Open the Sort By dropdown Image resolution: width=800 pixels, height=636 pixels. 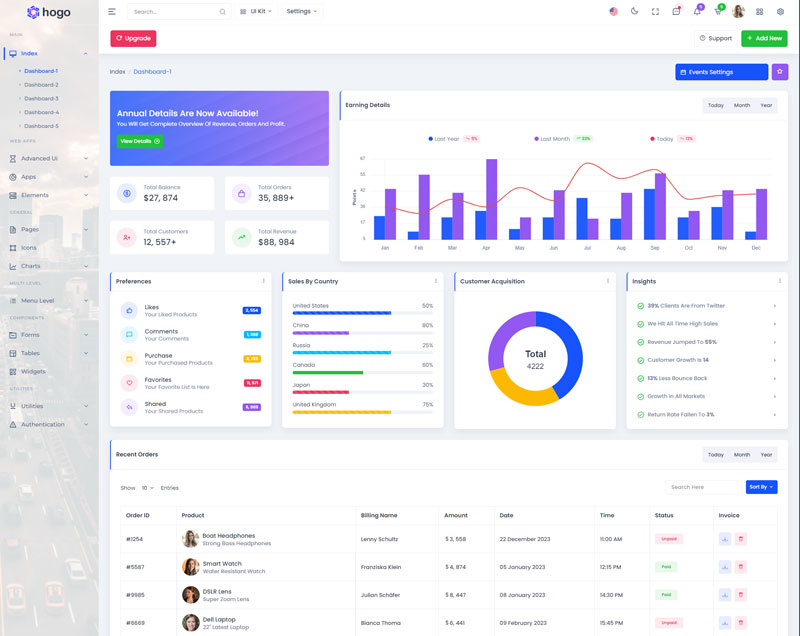(x=760, y=487)
